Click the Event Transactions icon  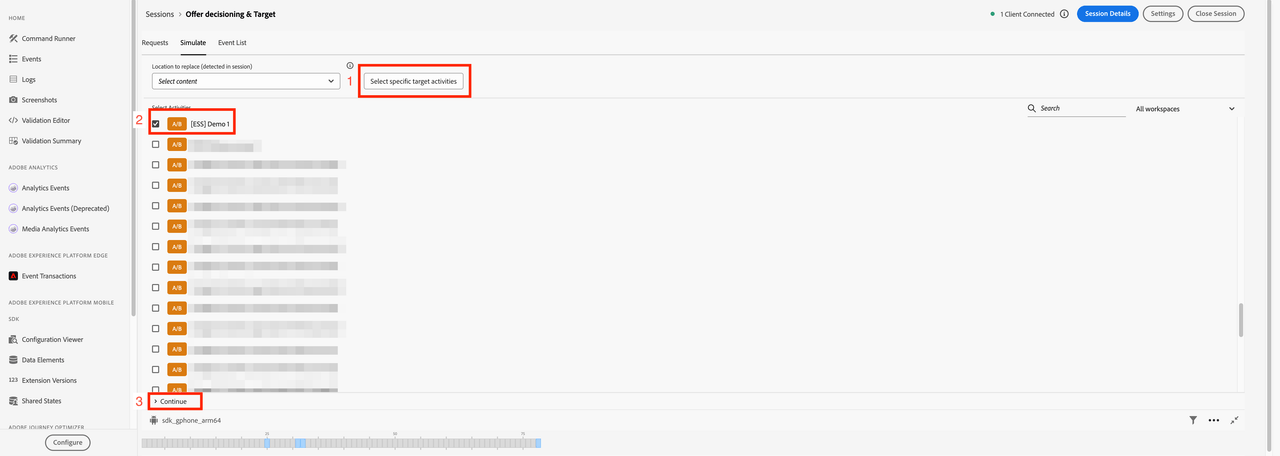(x=14, y=276)
